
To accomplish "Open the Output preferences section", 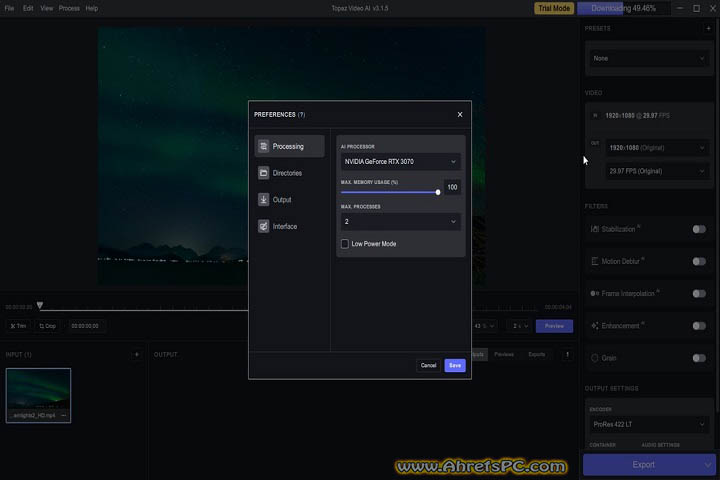I will pos(289,199).
